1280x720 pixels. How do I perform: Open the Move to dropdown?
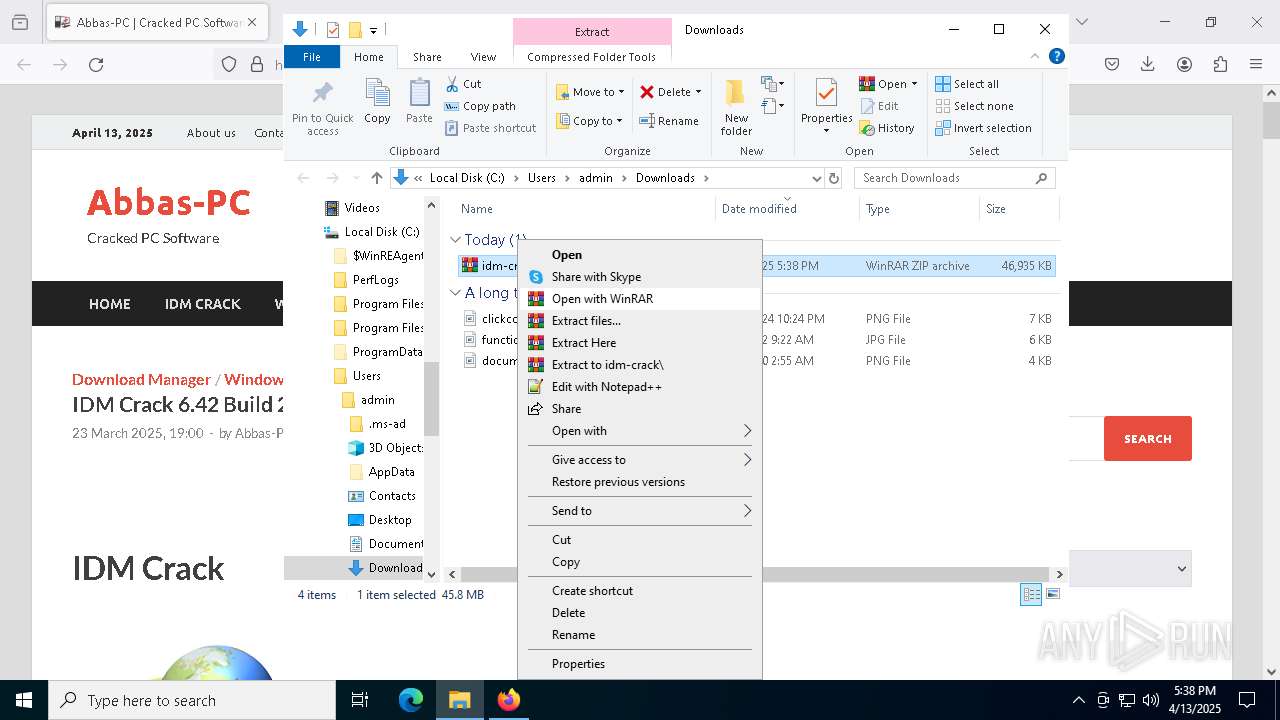point(590,92)
